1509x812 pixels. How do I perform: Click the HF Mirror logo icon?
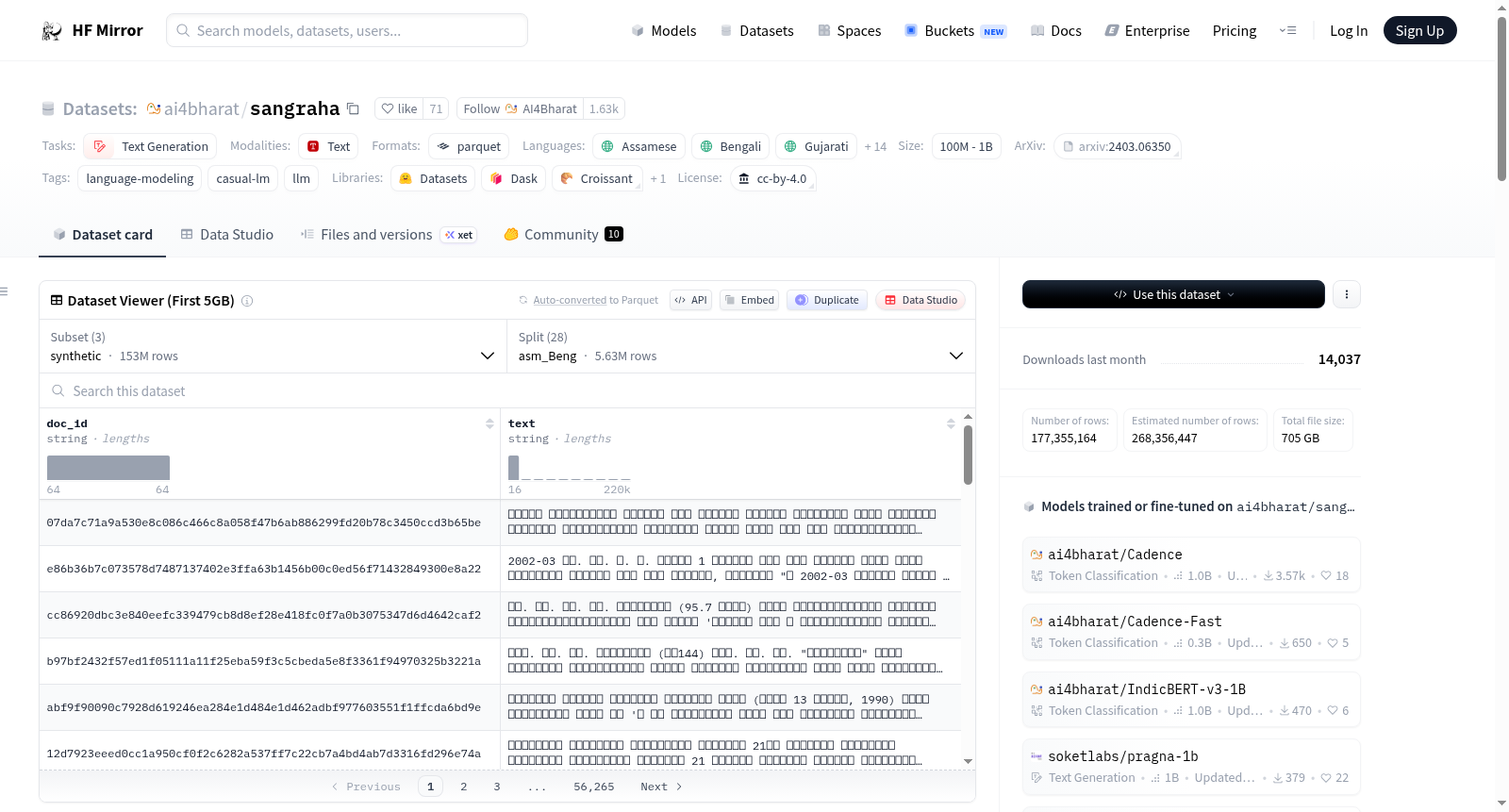pyautogui.click(x=52, y=31)
